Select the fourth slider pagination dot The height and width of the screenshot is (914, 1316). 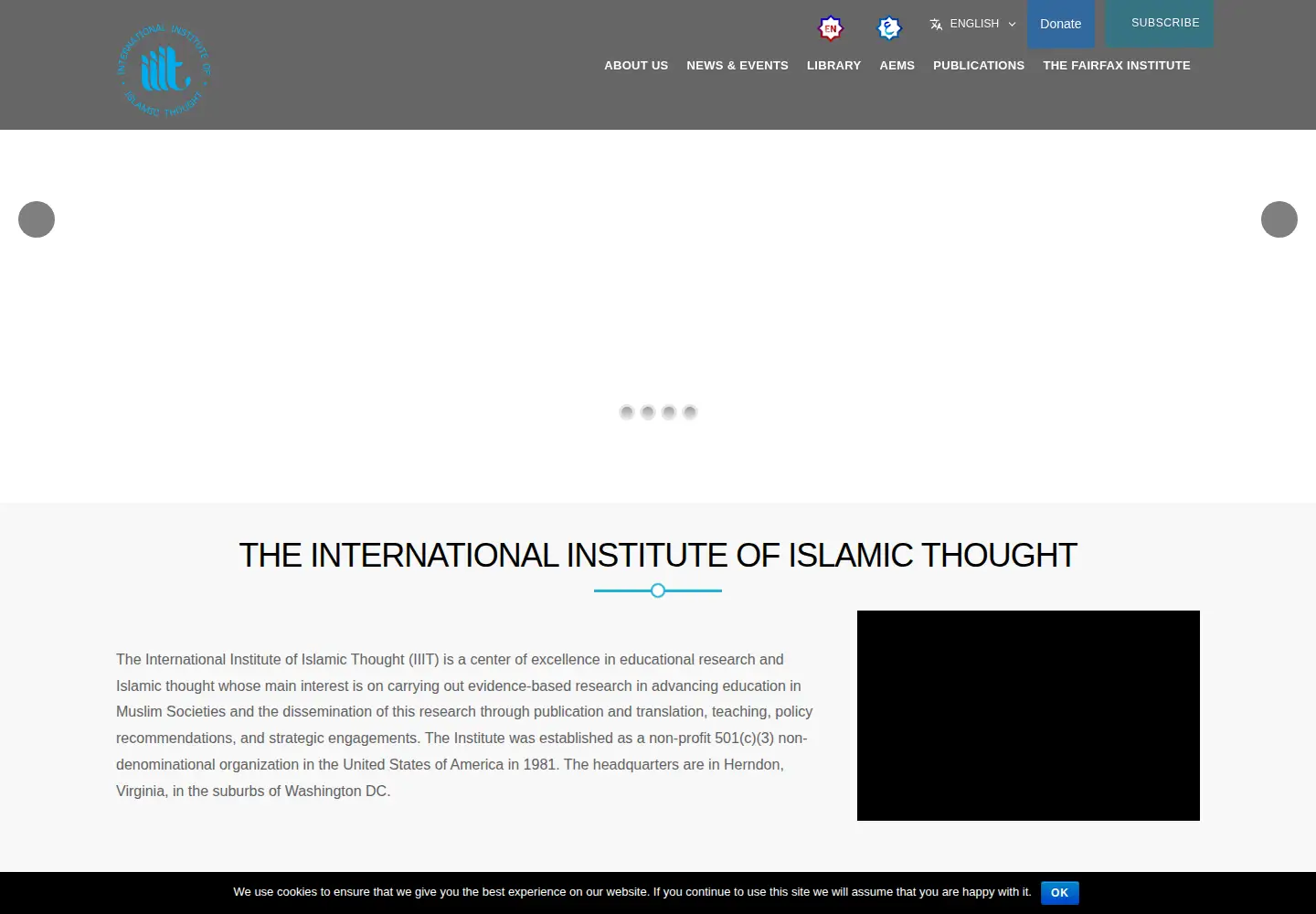(x=690, y=412)
